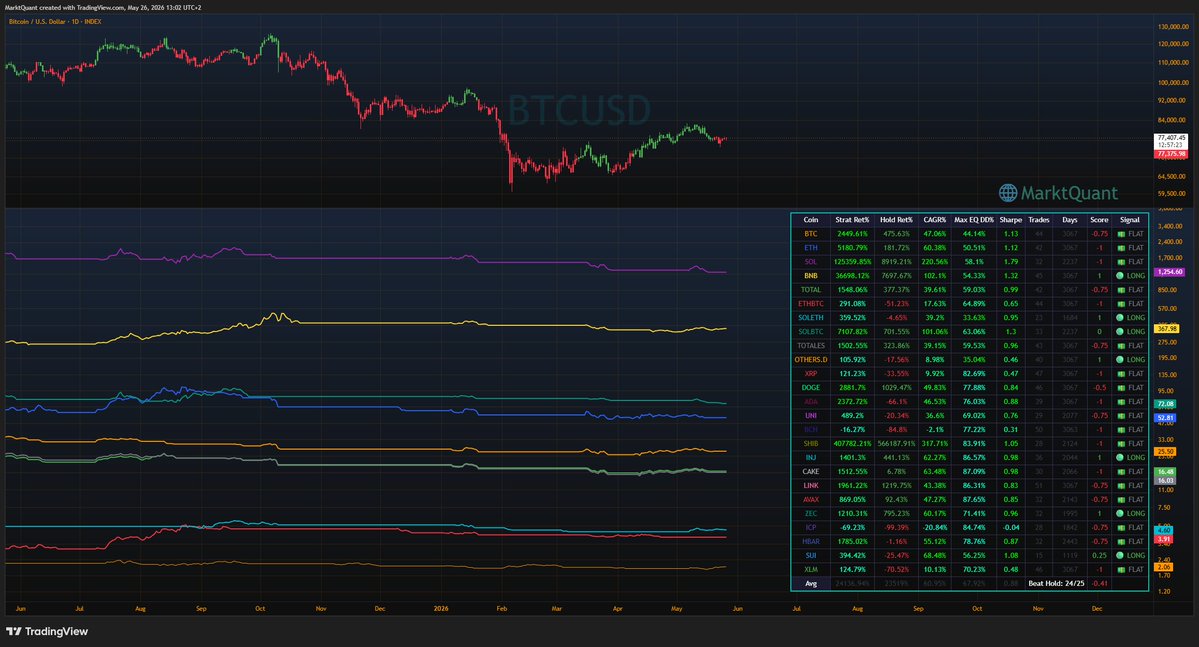Click the -69.23% strategy return for ICP

[x=852, y=528]
